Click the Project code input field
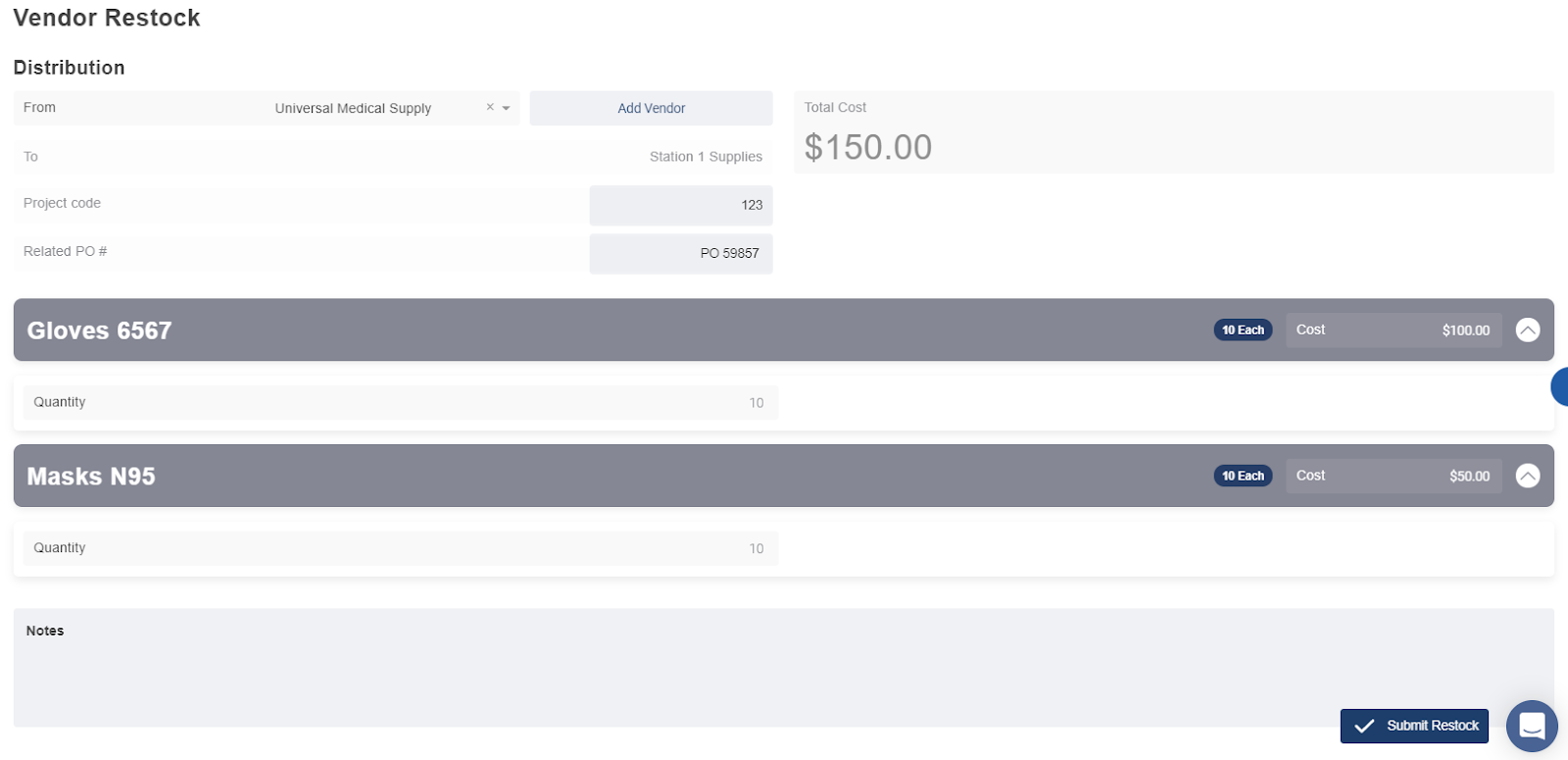The width and height of the screenshot is (1568, 760). coord(681,205)
